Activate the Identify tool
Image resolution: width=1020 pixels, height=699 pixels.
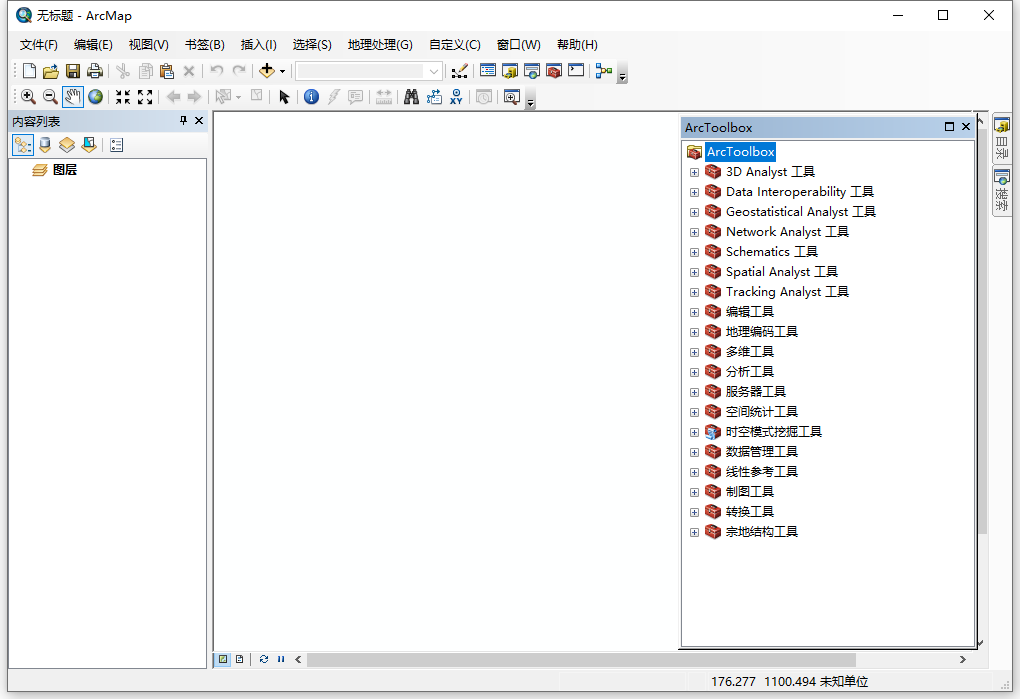click(312, 97)
